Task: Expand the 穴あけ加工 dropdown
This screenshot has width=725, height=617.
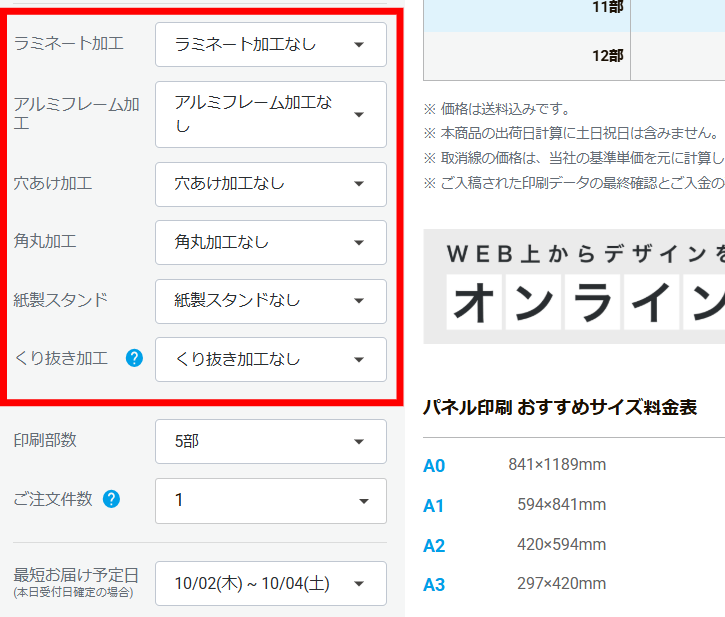Action: point(270,184)
